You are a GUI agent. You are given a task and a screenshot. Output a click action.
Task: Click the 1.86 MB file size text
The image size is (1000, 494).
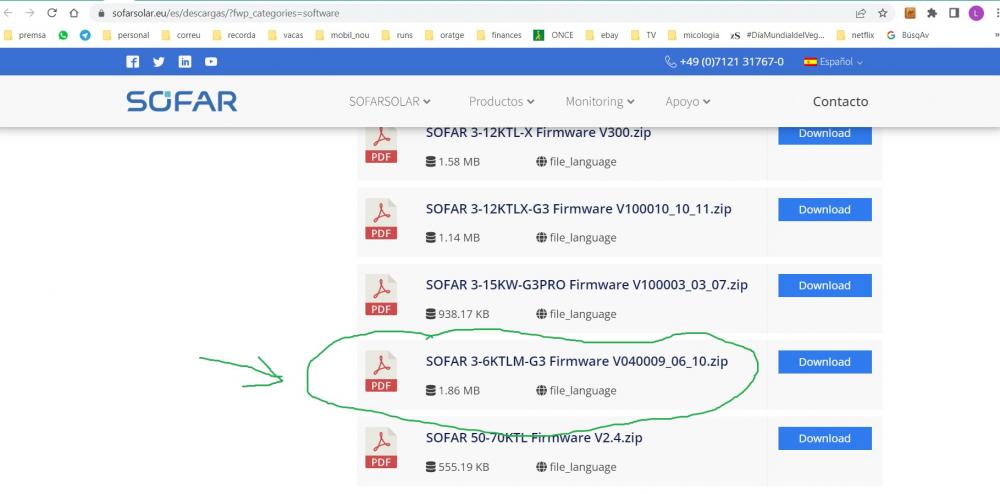[x=459, y=390]
